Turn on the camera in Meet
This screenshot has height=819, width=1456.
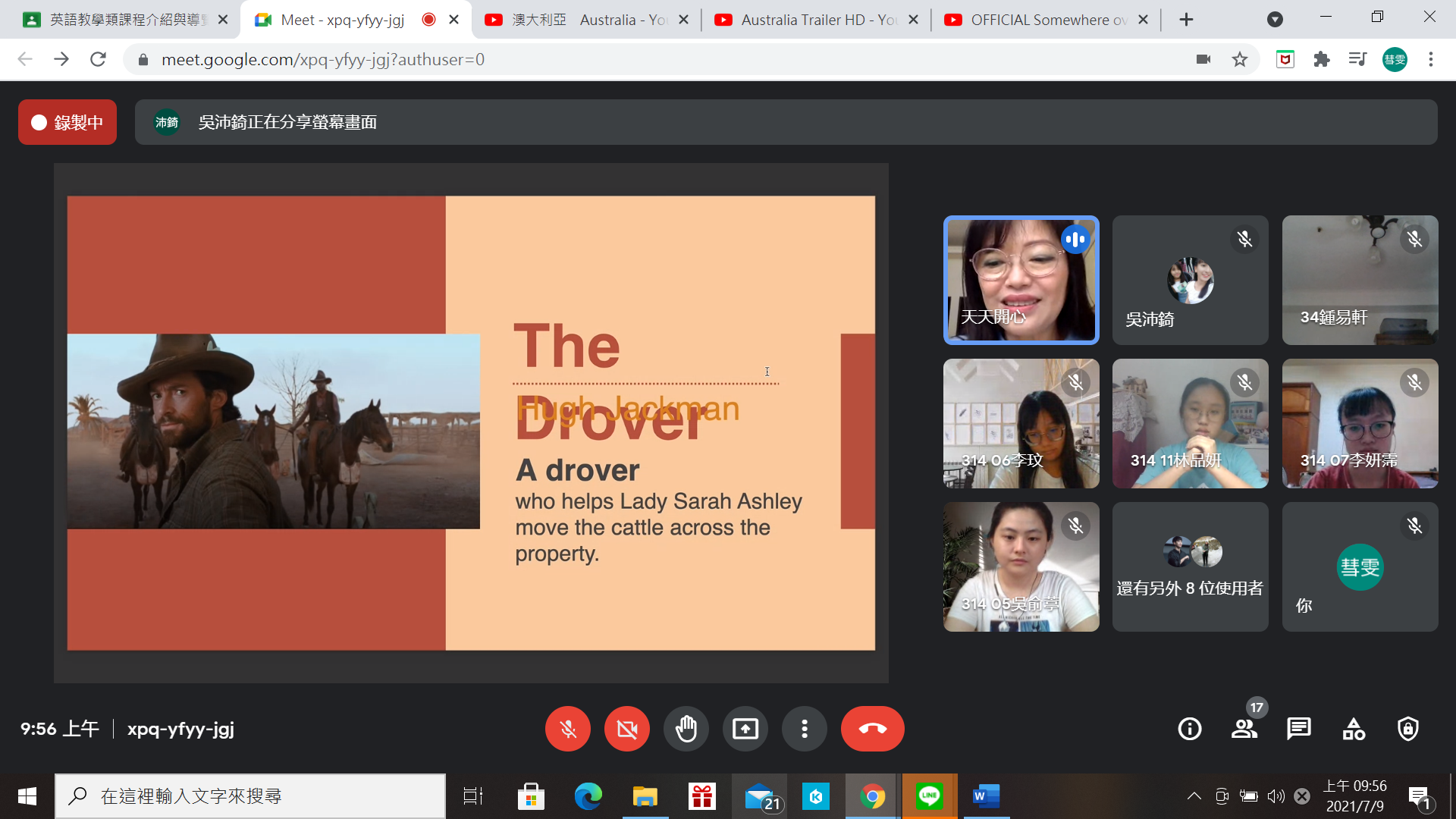[626, 729]
